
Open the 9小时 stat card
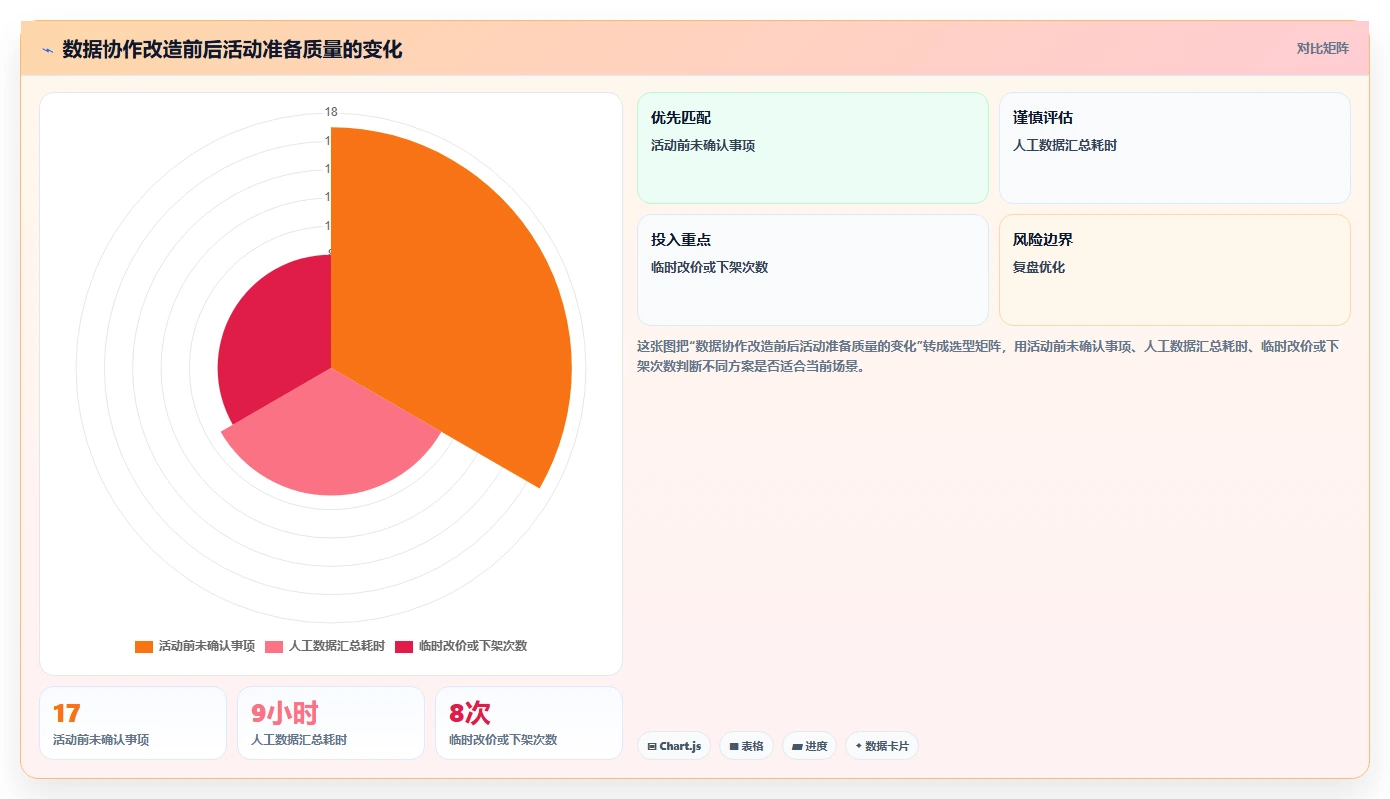pyautogui.click(x=331, y=723)
